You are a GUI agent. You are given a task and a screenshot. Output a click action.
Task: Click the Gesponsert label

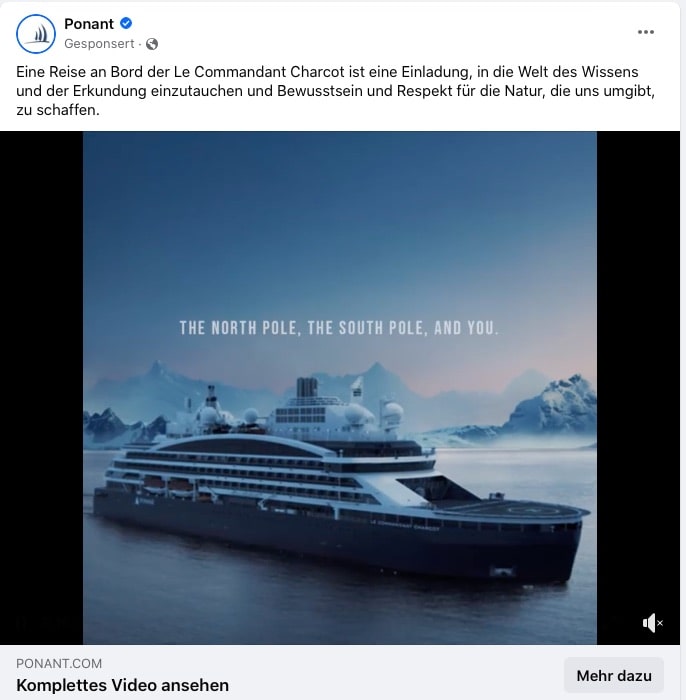tap(99, 44)
